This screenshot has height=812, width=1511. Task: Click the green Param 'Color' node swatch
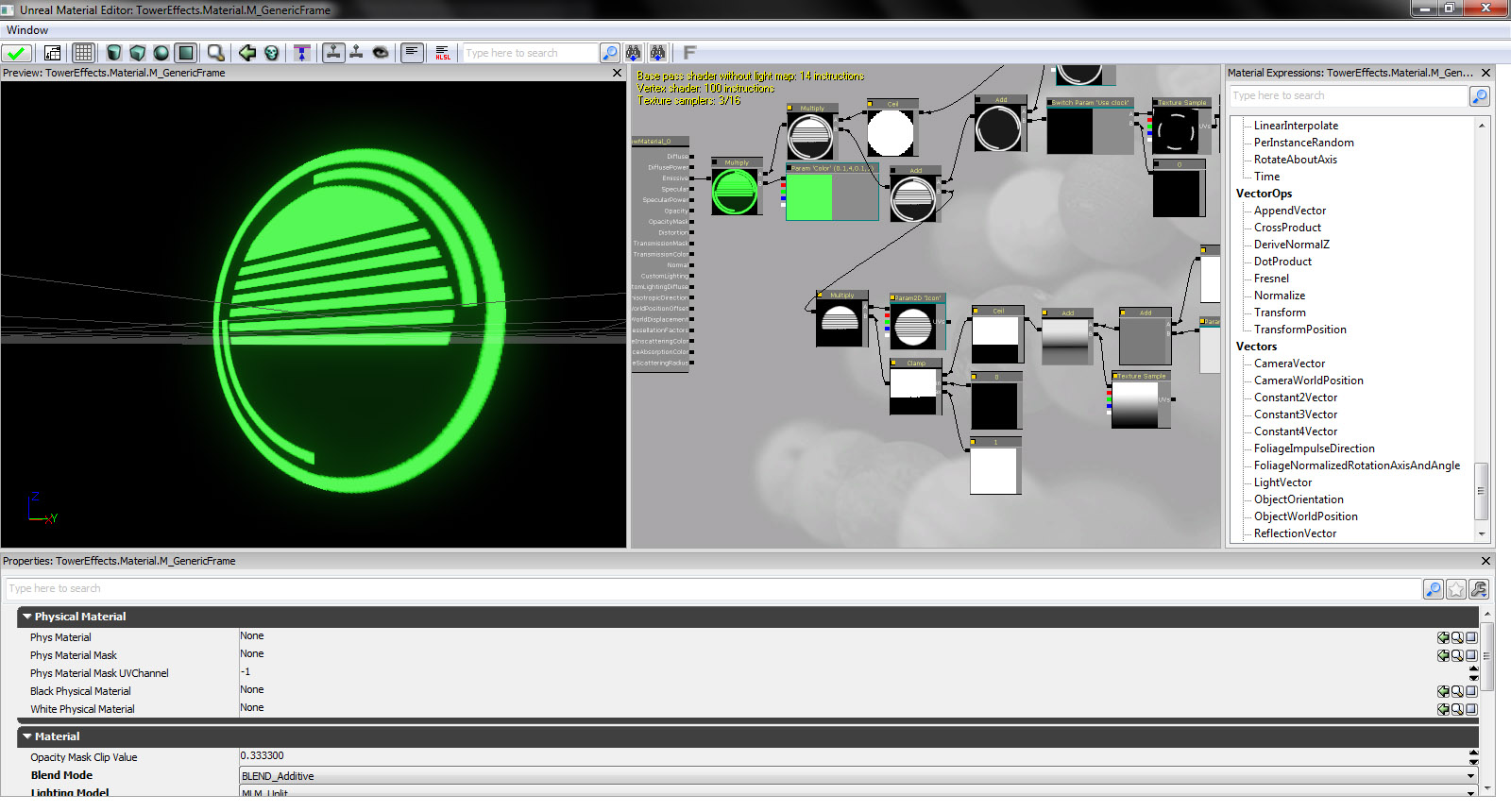pyautogui.click(x=809, y=197)
